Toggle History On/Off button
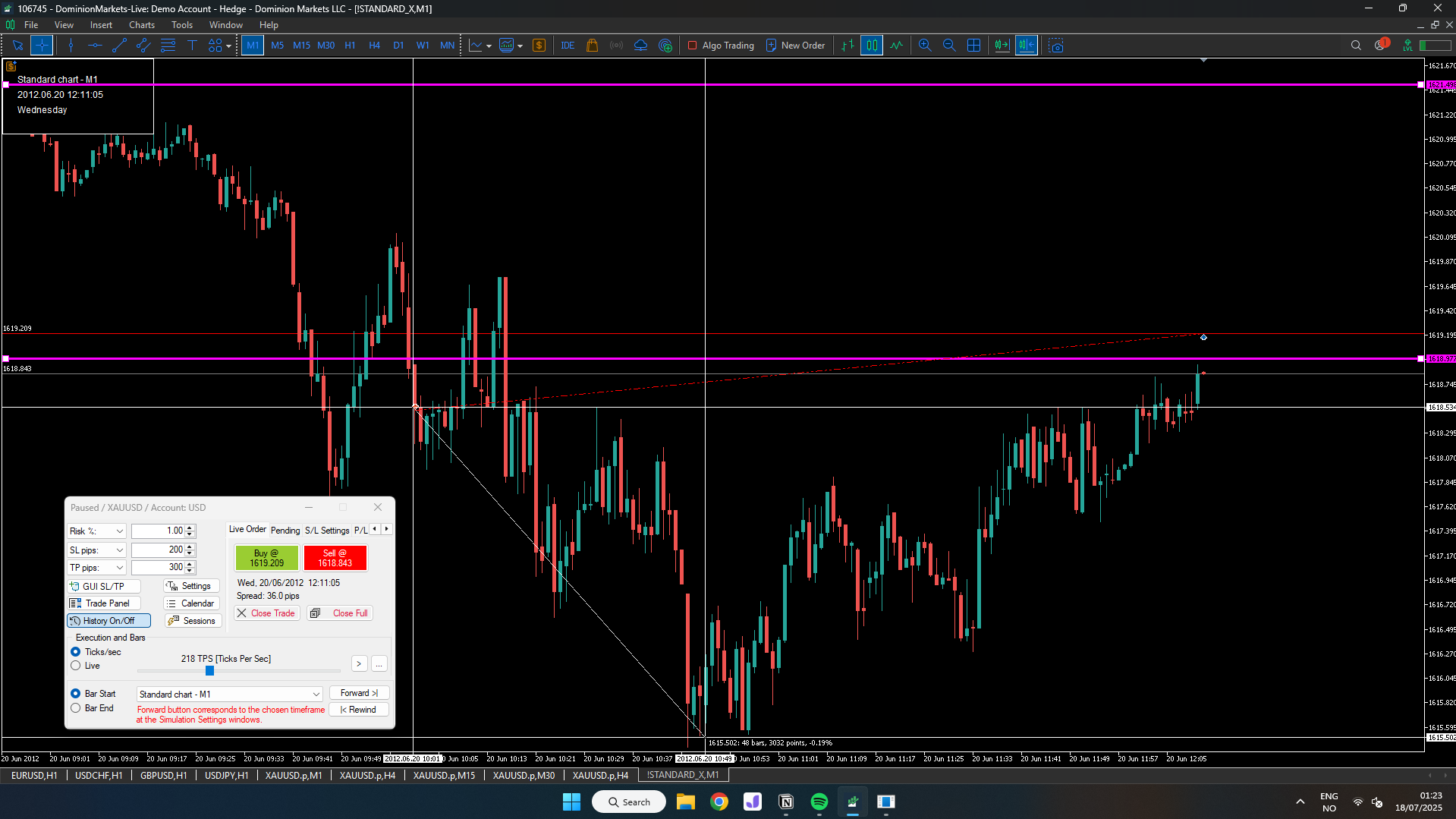Image resolution: width=1456 pixels, height=819 pixels. tap(108, 621)
